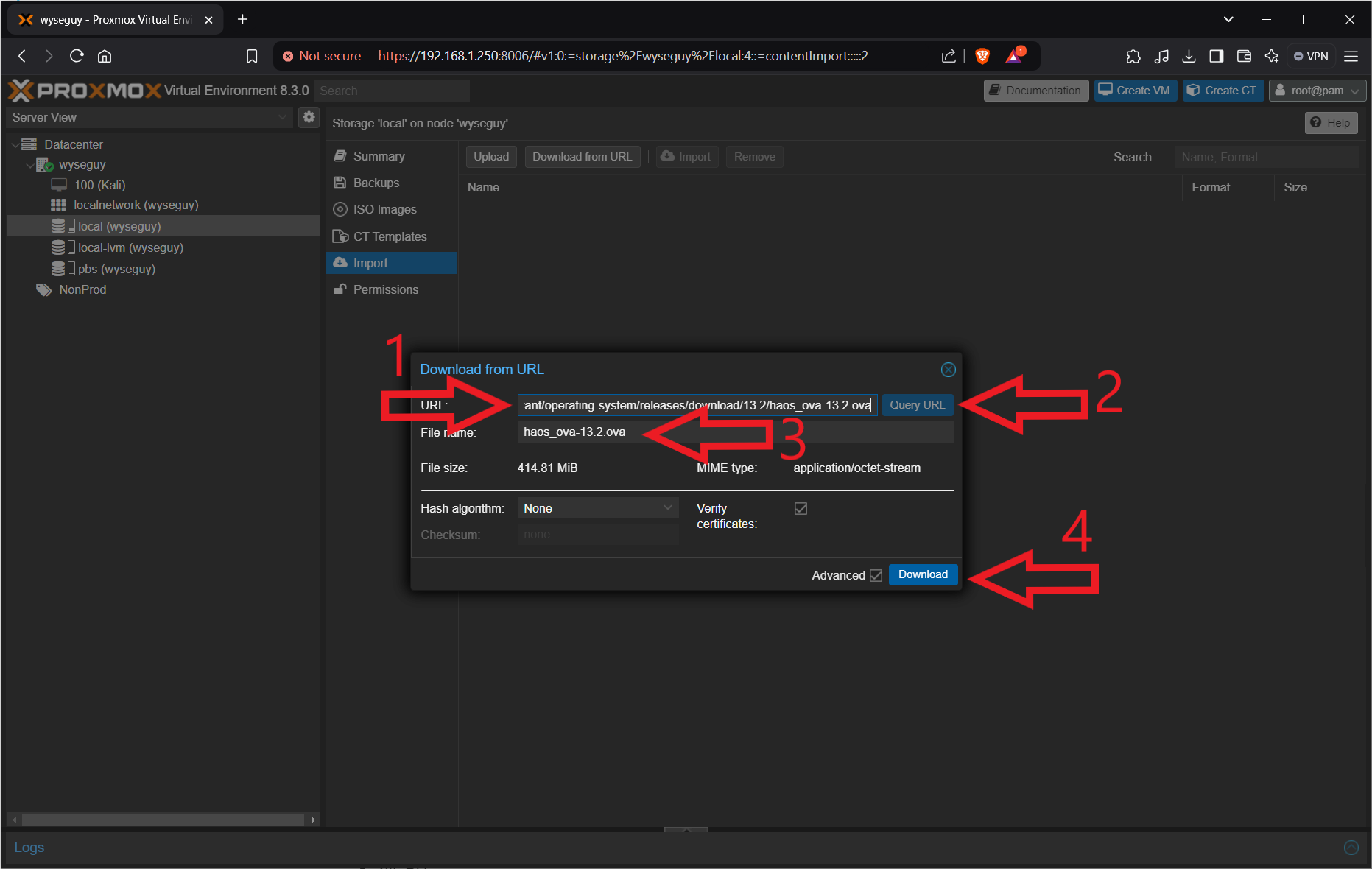1372x869 pixels.
Task: Click the Query URL button
Action: [x=917, y=405]
